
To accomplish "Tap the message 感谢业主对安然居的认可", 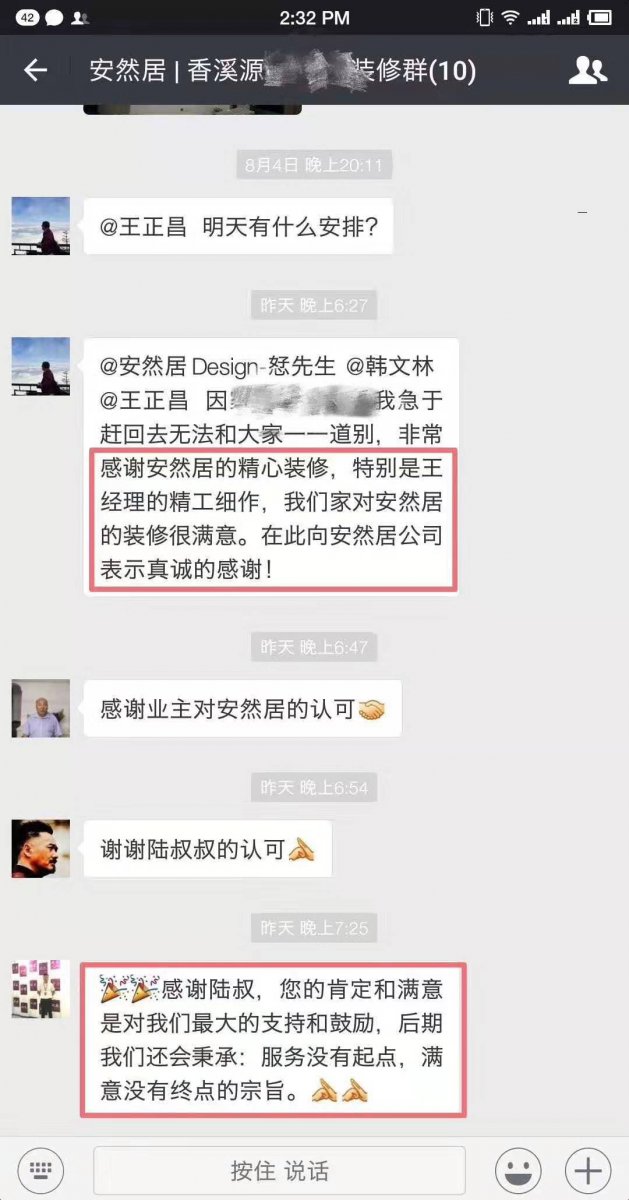I will click(243, 709).
